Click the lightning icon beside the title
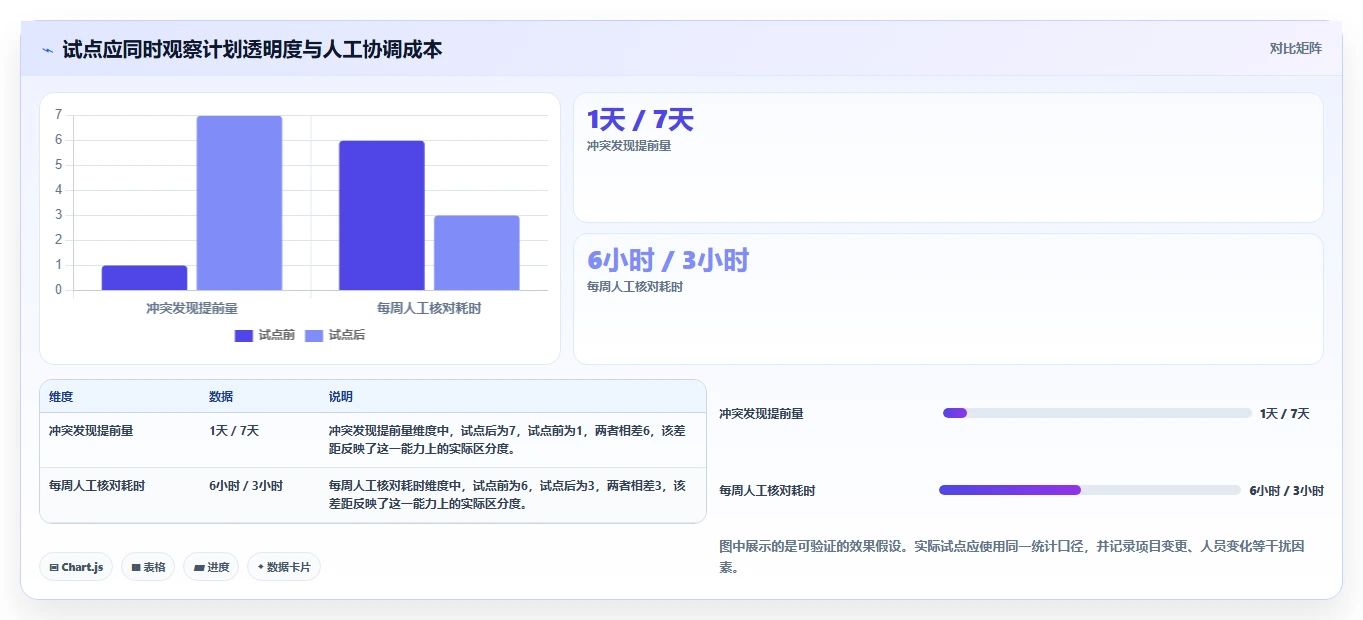1363x620 pixels. (x=48, y=49)
